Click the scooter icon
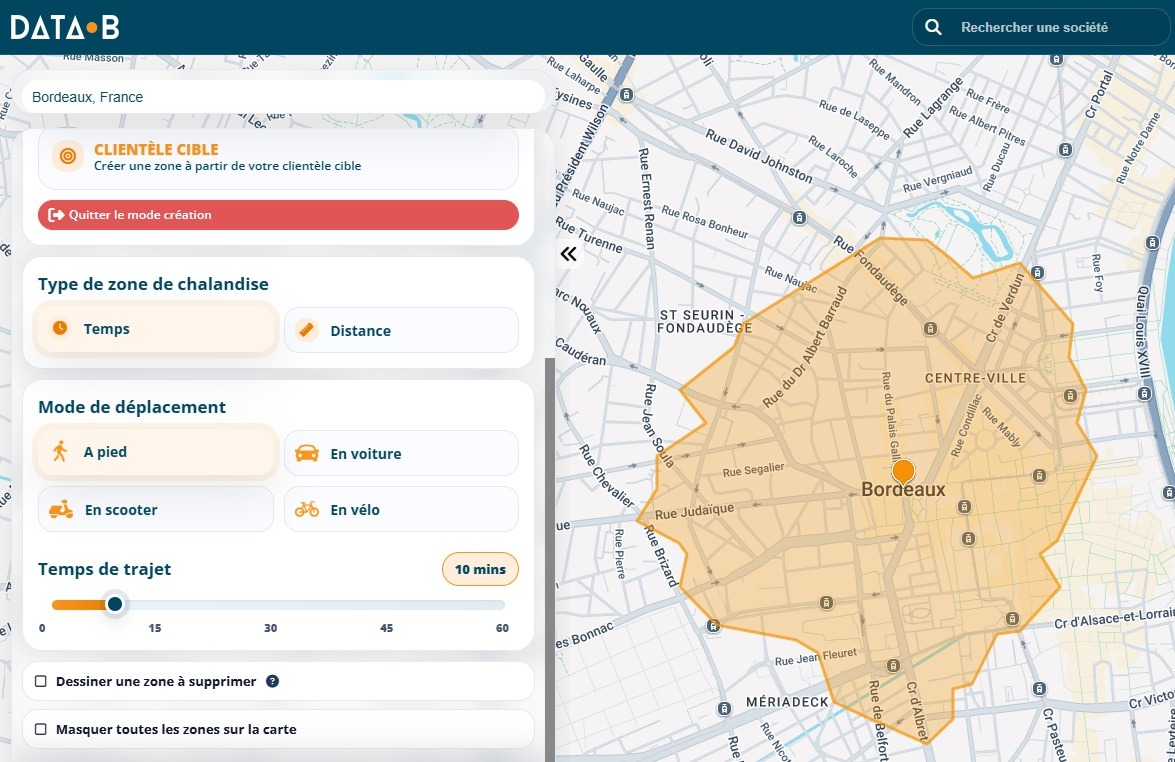1175x762 pixels. tap(61, 509)
